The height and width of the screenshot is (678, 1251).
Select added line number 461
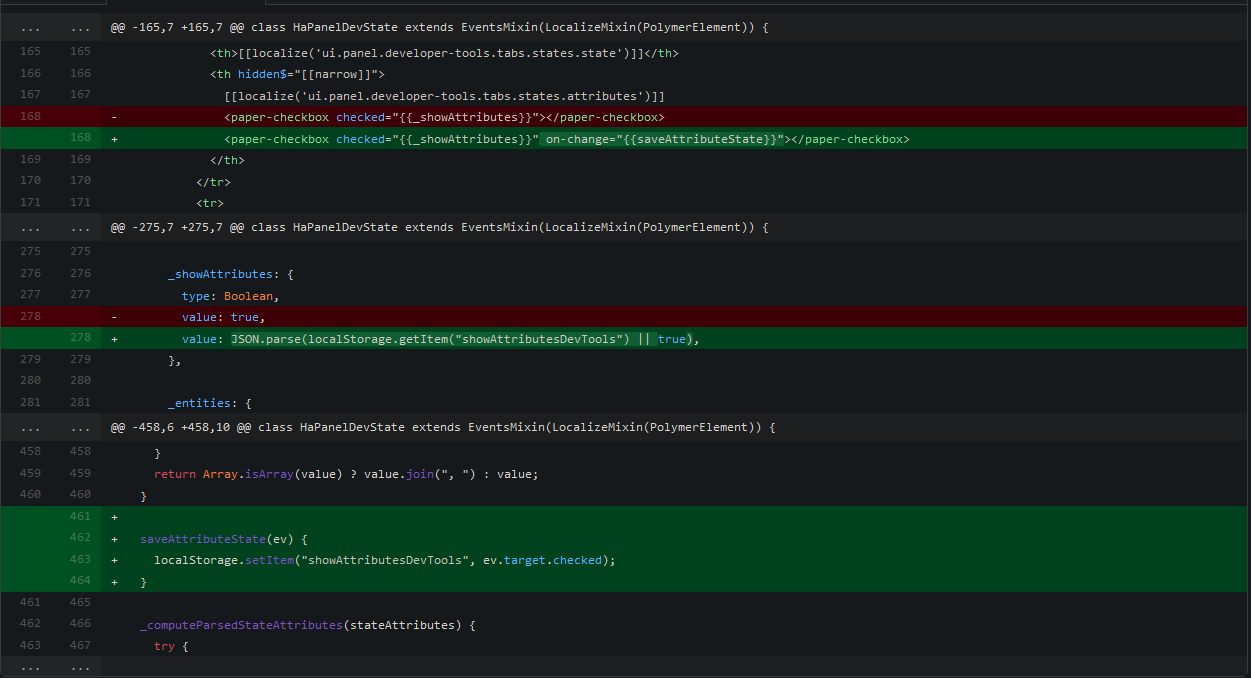pos(80,516)
